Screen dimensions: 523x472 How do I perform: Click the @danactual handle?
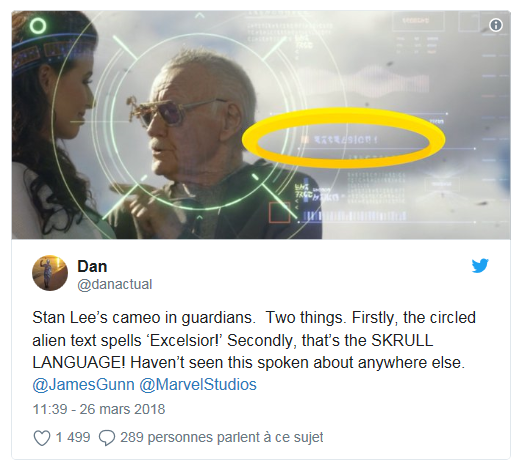pos(115,285)
